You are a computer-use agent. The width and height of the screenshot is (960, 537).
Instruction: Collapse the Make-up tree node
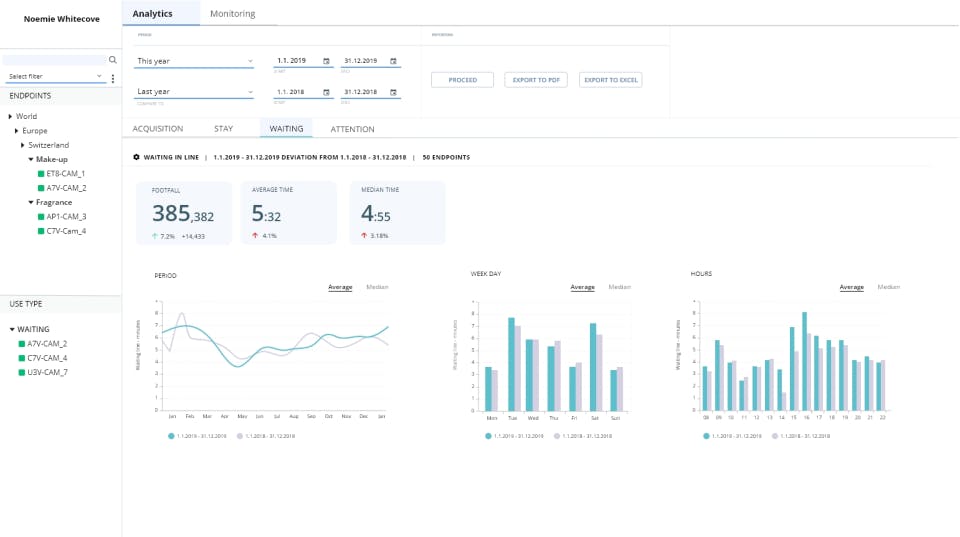click(29, 159)
